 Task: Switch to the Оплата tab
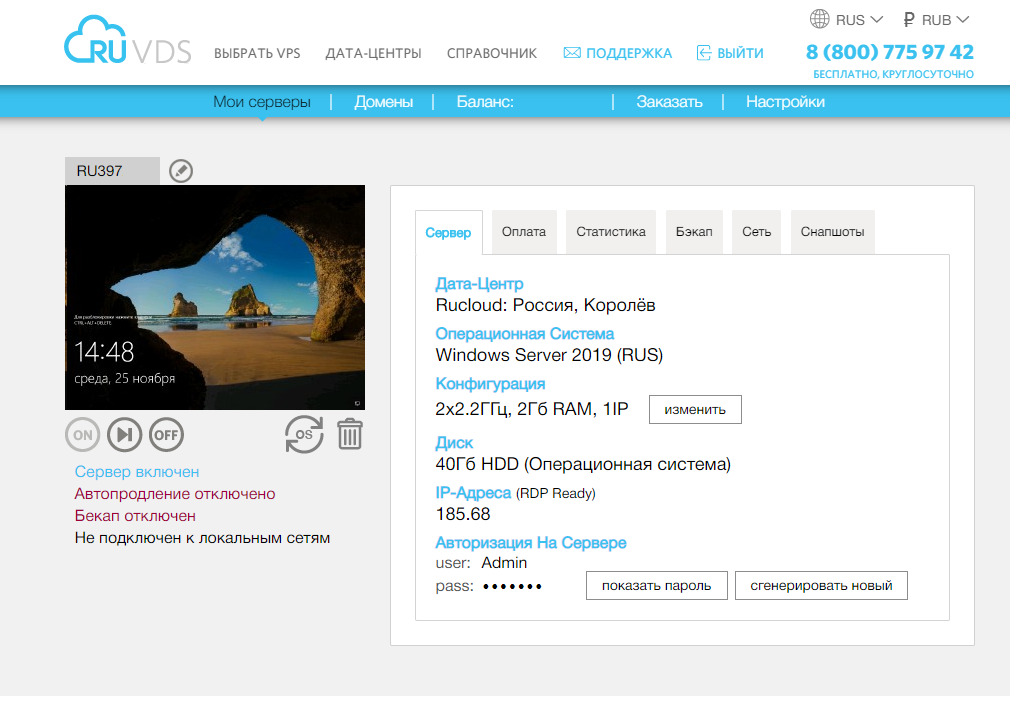pyautogui.click(x=524, y=232)
